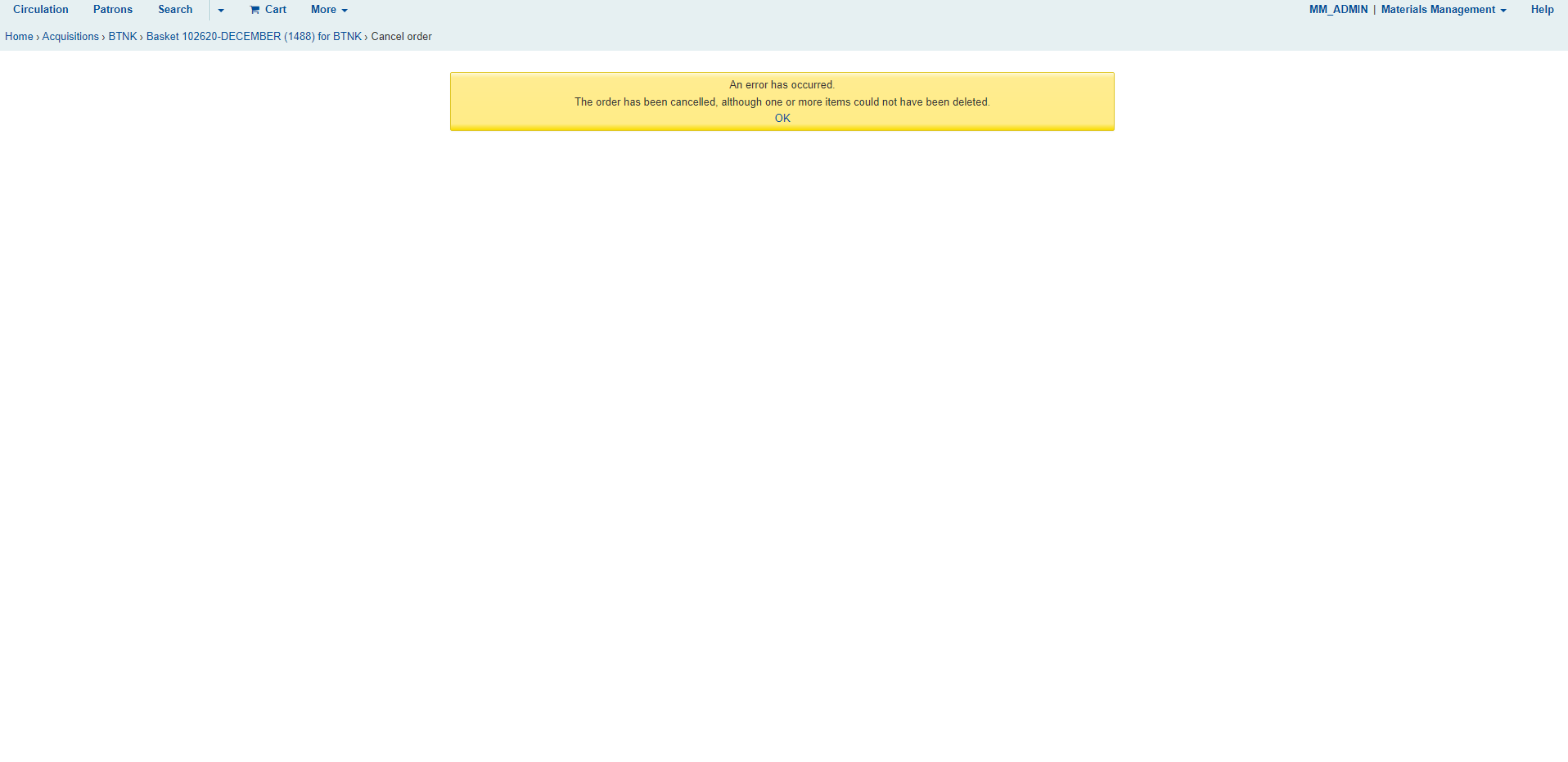
Task: Go to Acquisitions via breadcrumb
Action: click(70, 37)
